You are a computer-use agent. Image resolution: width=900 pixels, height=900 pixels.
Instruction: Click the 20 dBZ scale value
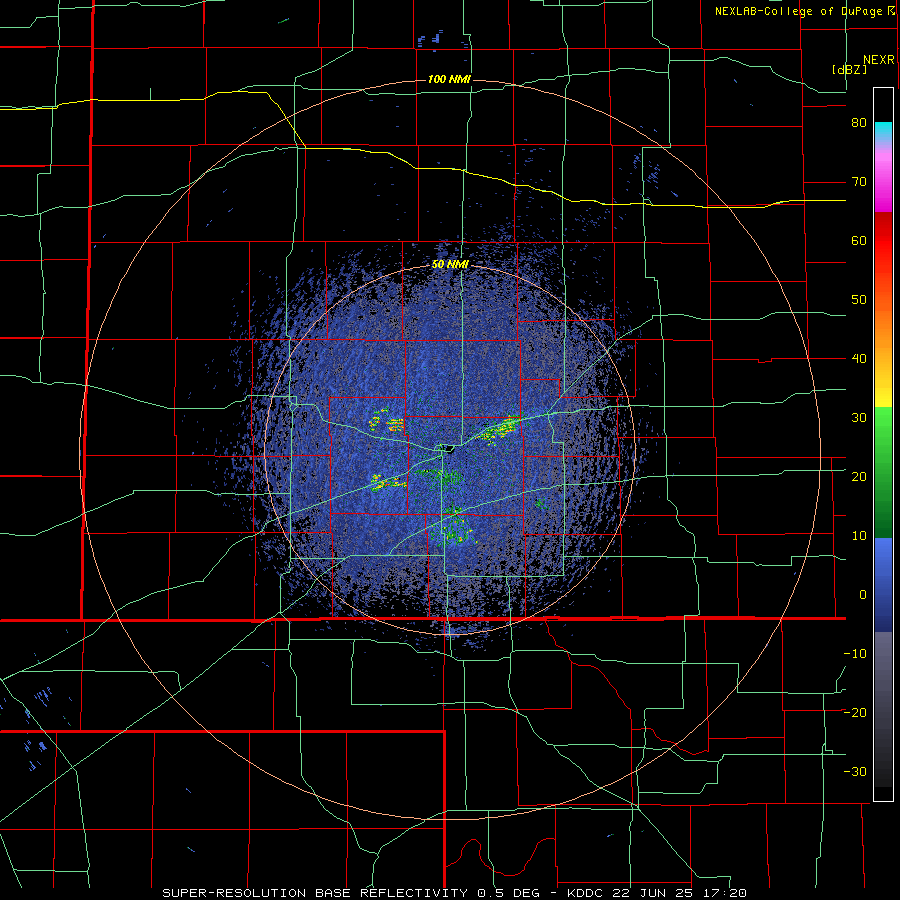859,477
